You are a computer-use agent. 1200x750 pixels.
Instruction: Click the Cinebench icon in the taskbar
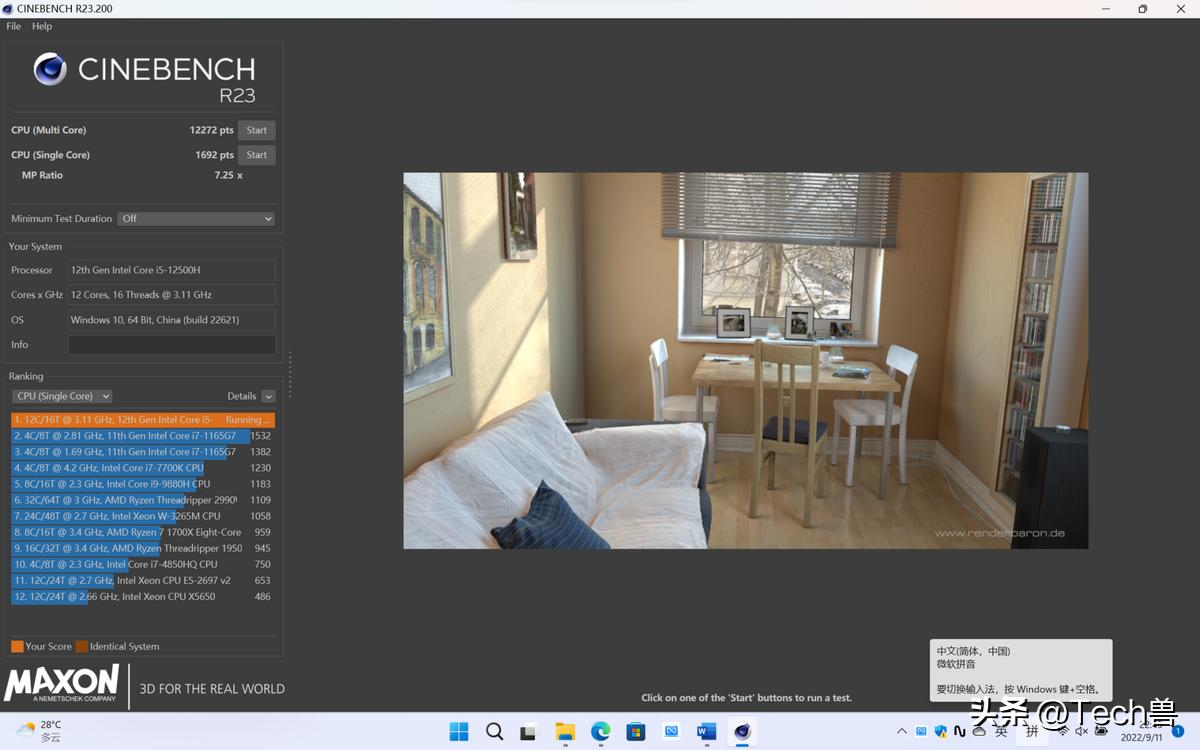pyautogui.click(x=742, y=732)
